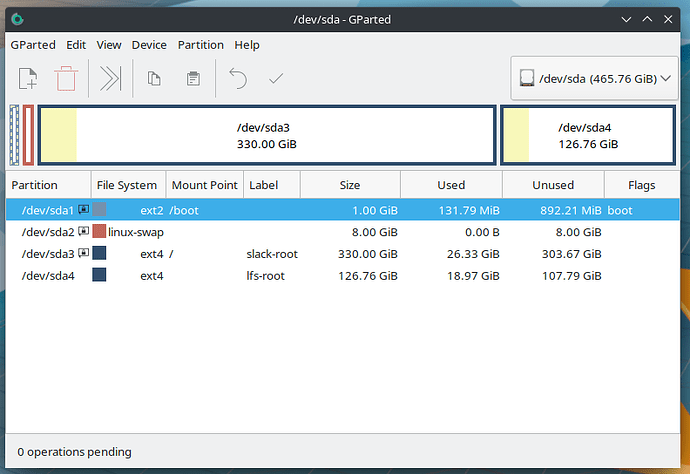Click the Apply all operations checkmark icon
Image resolution: width=690 pixels, height=474 pixels.
pos(276,79)
